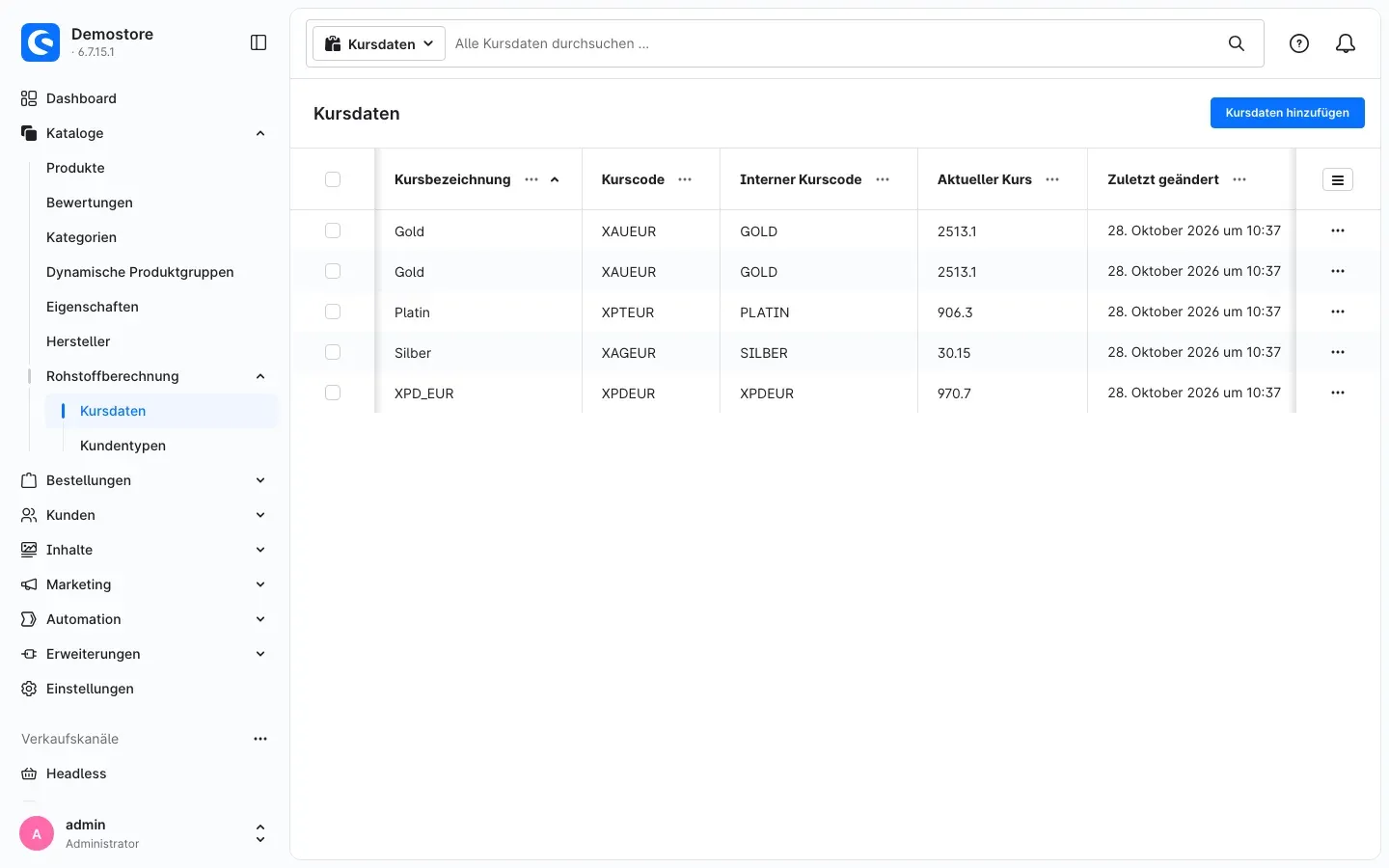
Task: Open Zuletzt geändert column options dots
Action: pyautogui.click(x=1239, y=179)
